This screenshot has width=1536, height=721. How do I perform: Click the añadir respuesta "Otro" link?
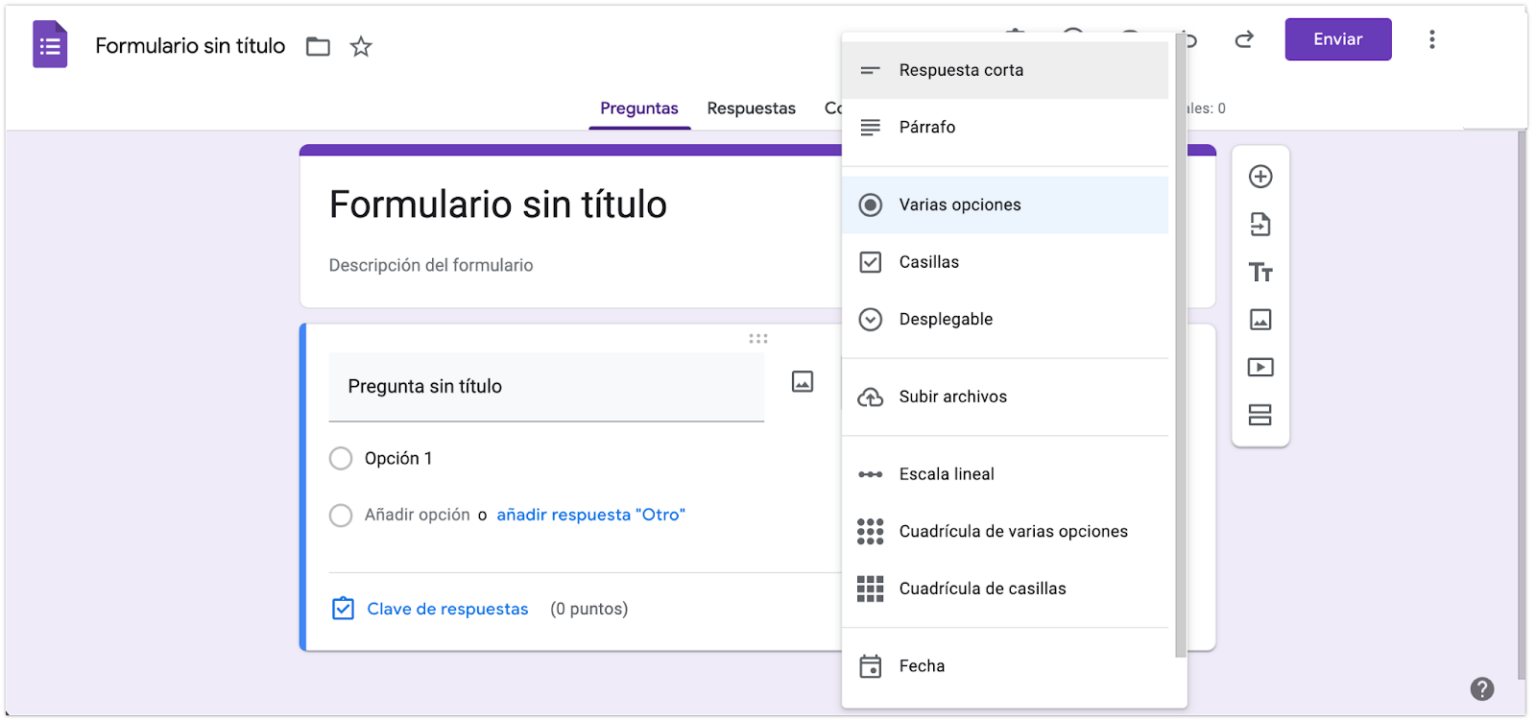tap(591, 514)
